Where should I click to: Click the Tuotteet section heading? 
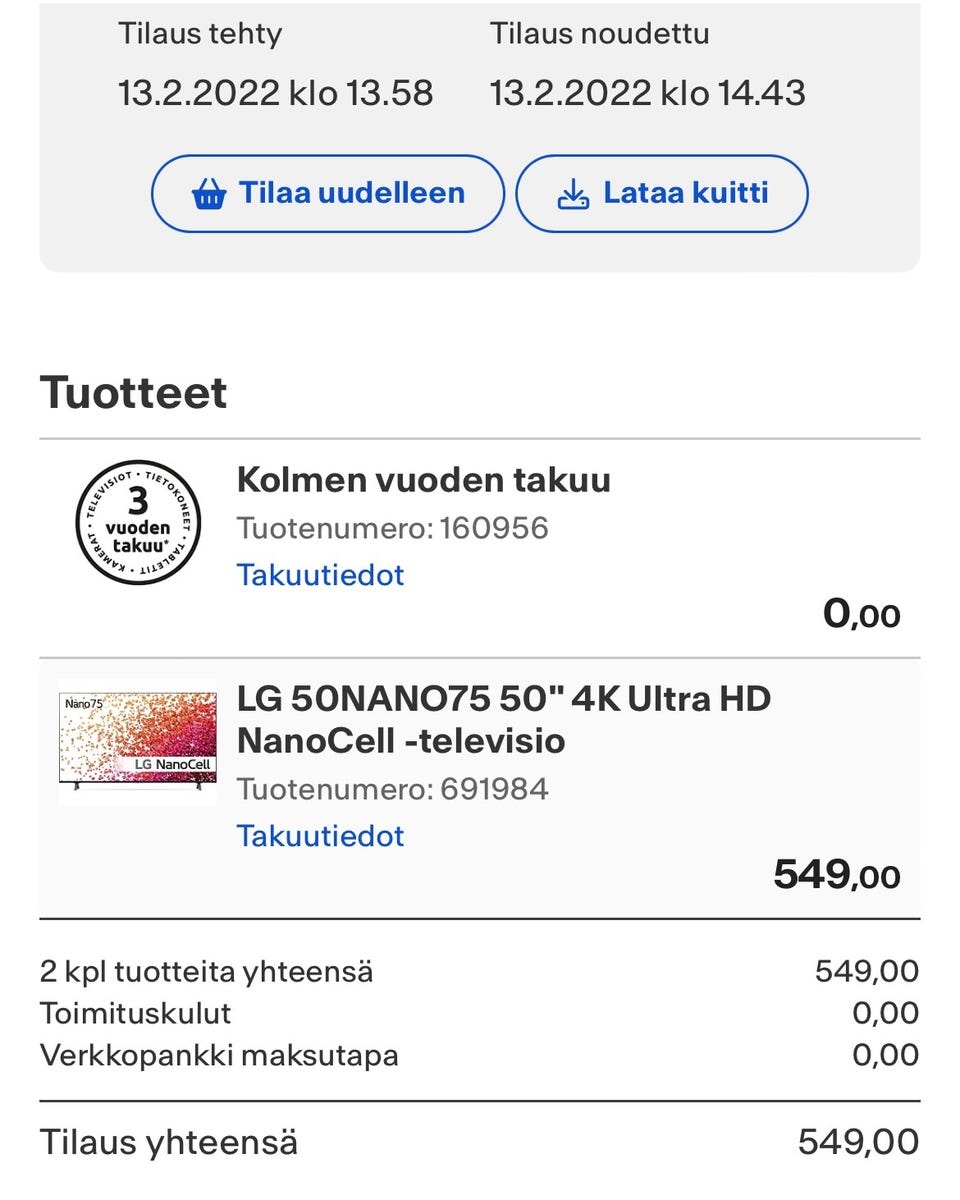133,392
